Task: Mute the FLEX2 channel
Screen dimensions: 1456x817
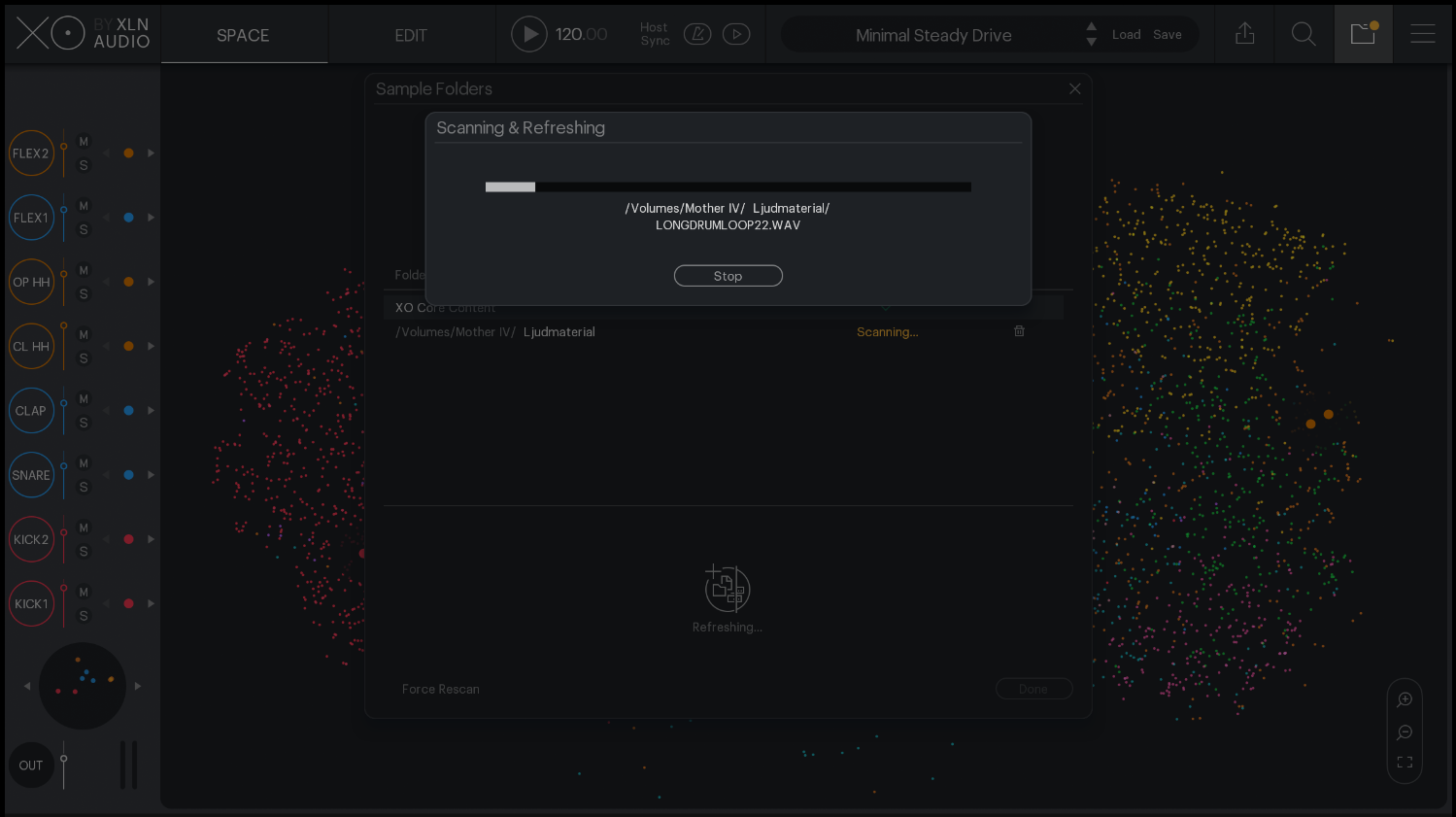Action: point(84,142)
